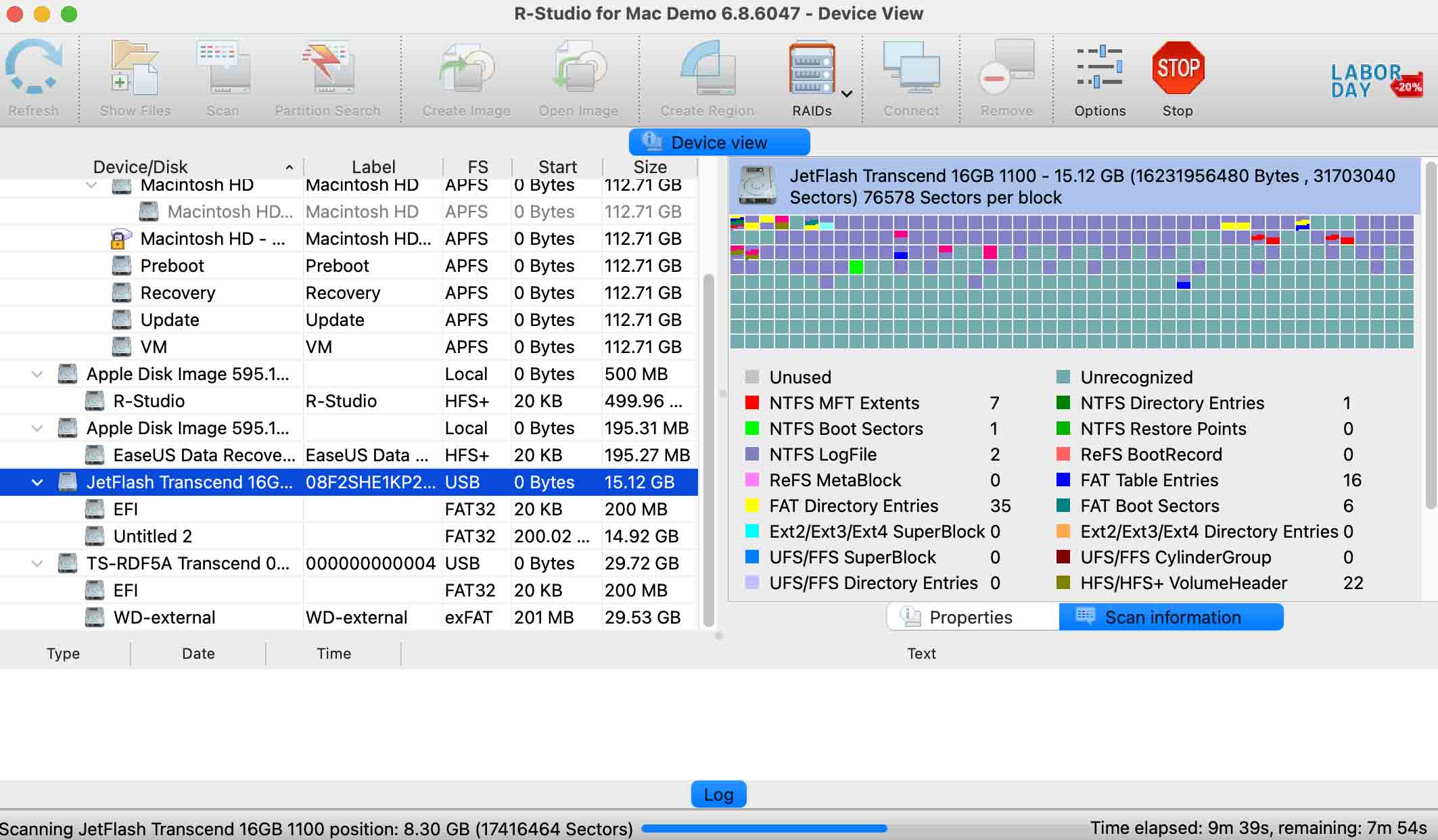Image resolution: width=1438 pixels, height=840 pixels.
Task: Open the Properties tab
Action: (x=973, y=617)
